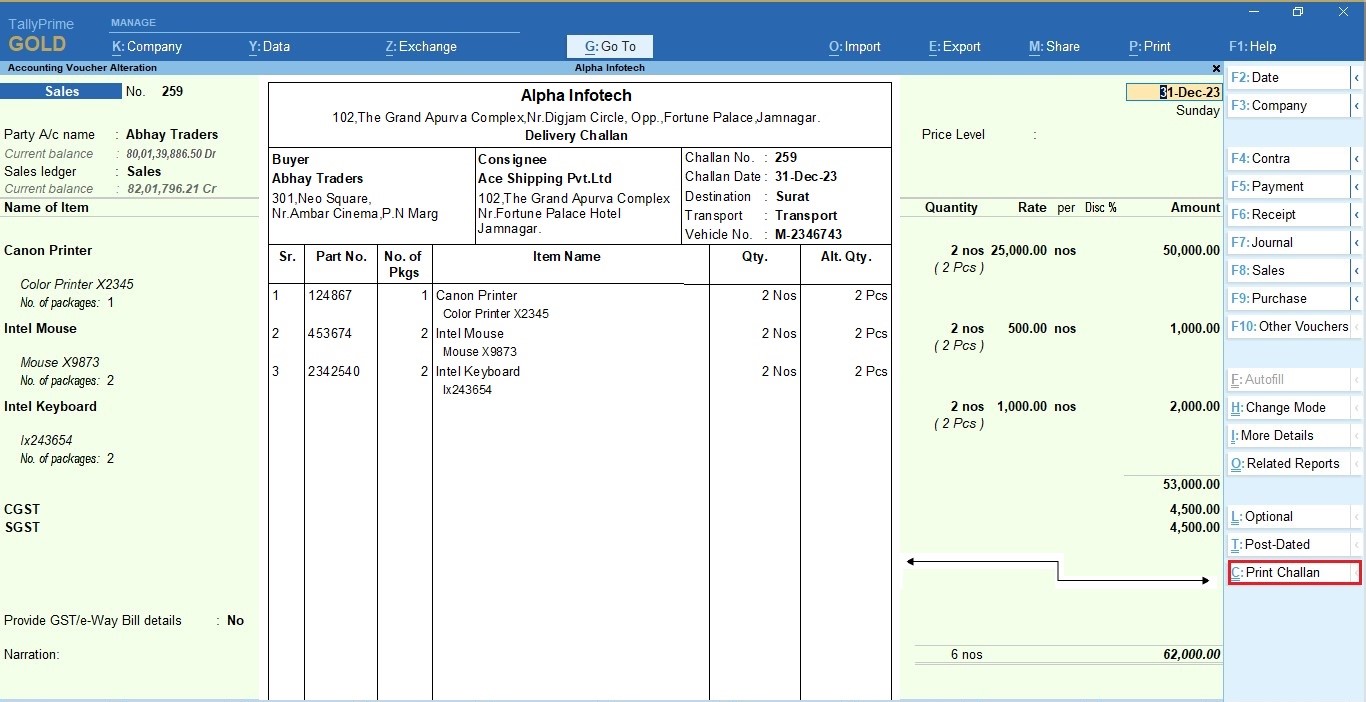The width and height of the screenshot is (1366, 702).
Task: Open the M: Share menu
Action: 1053,46
